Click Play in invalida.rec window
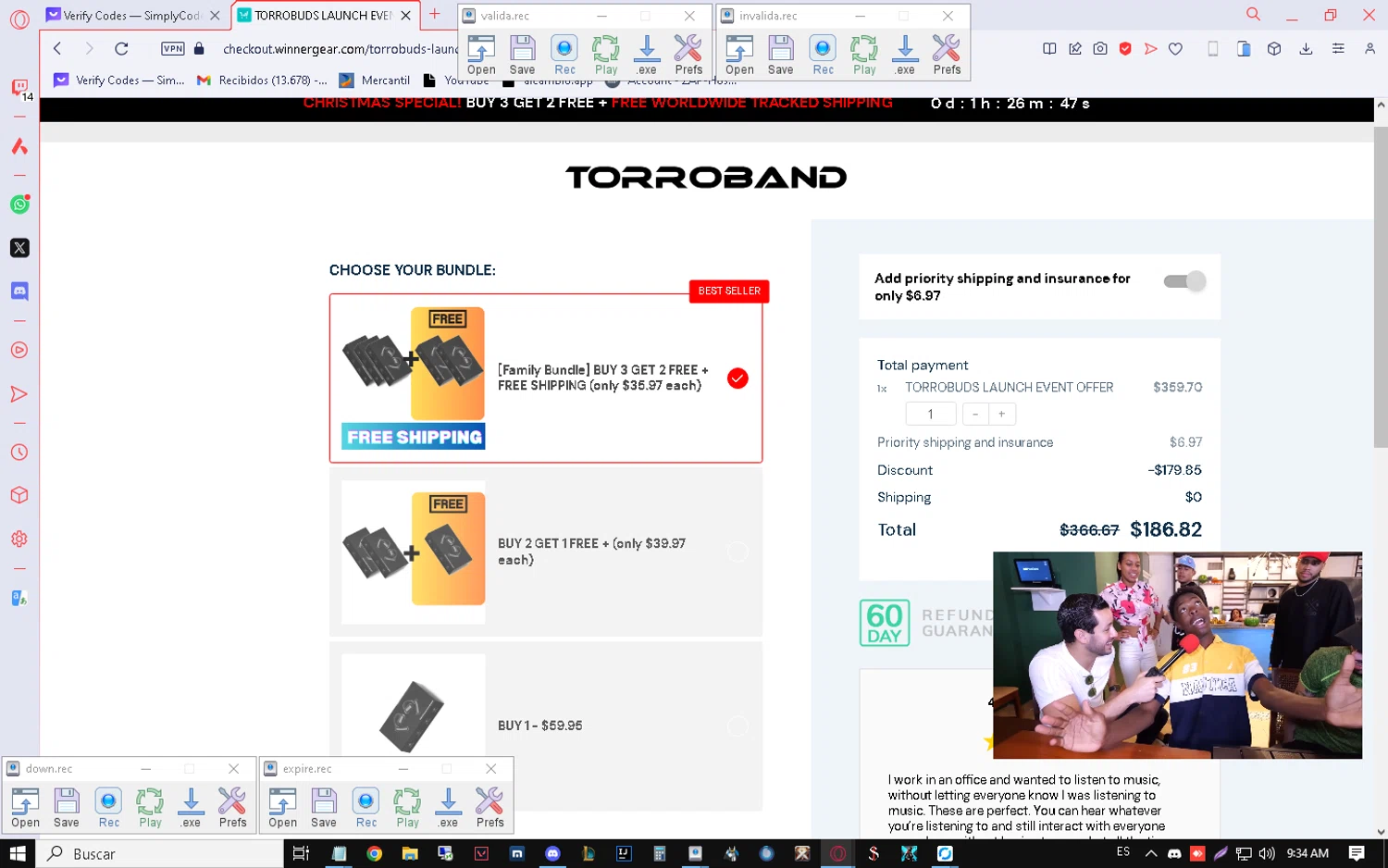The height and width of the screenshot is (868, 1388). click(x=864, y=55)
